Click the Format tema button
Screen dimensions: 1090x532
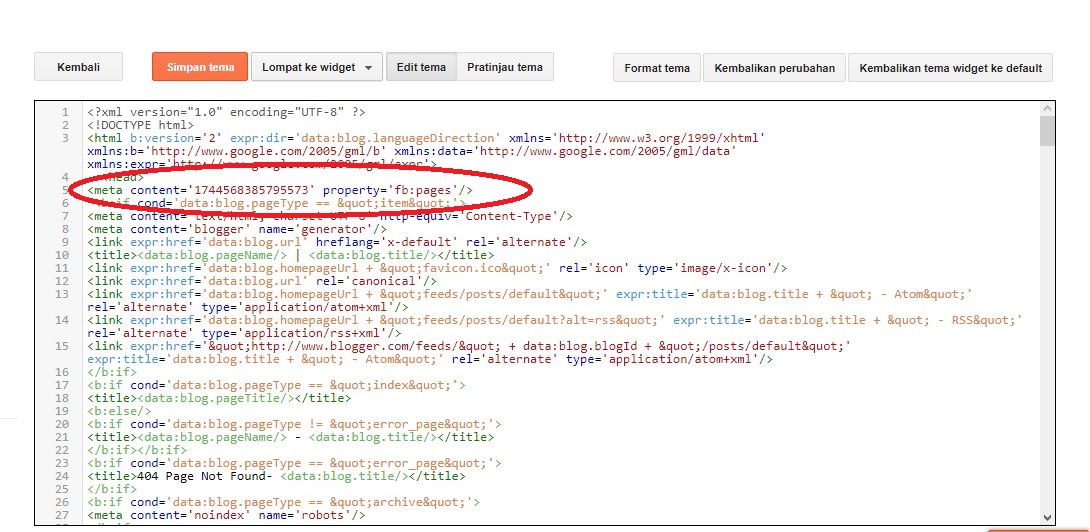[657, 68]
